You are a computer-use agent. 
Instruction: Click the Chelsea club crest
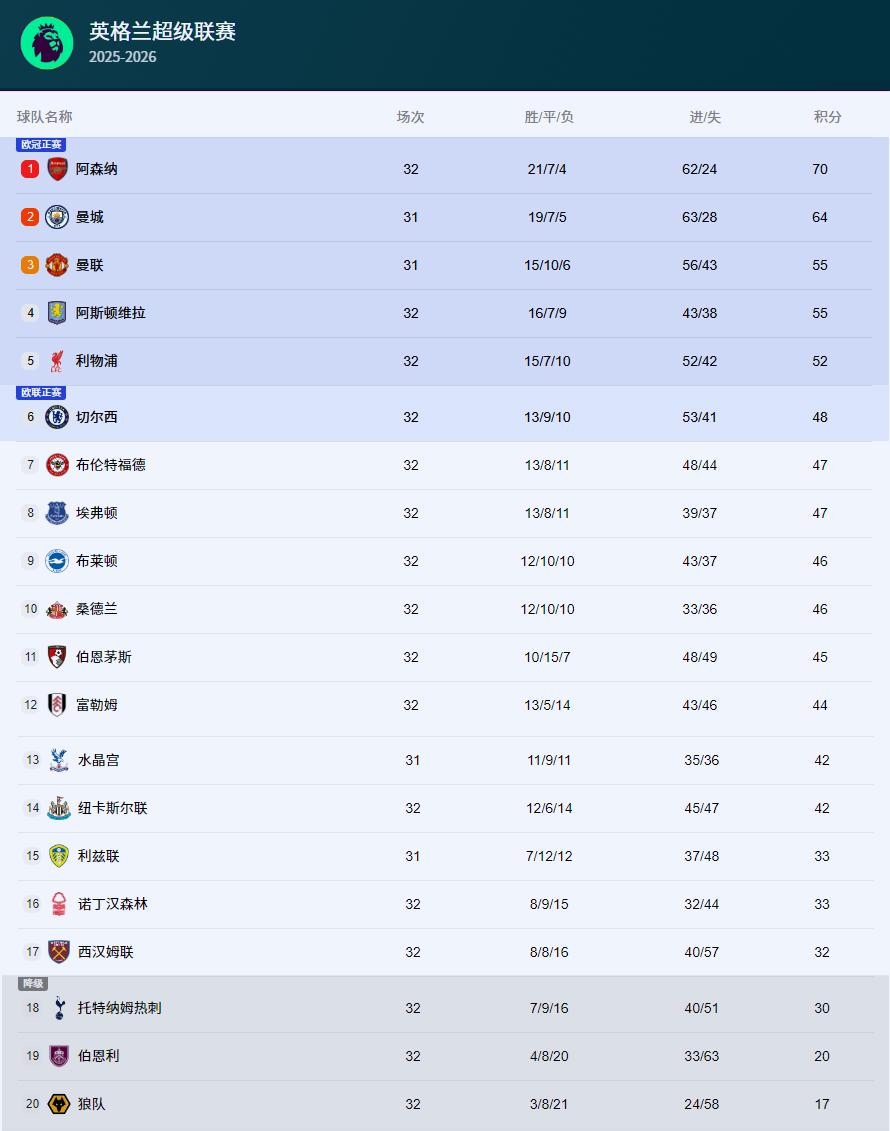click(57, 417)
